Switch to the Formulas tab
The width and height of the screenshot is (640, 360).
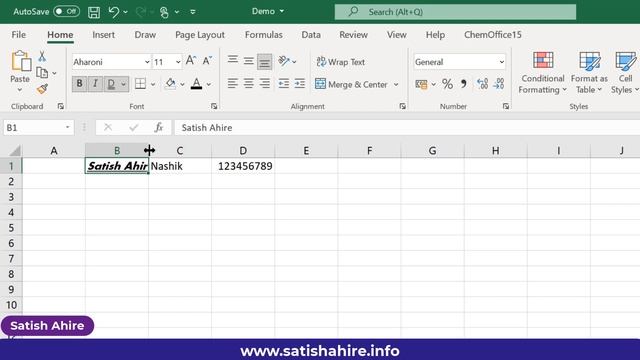tap(264, 35)
